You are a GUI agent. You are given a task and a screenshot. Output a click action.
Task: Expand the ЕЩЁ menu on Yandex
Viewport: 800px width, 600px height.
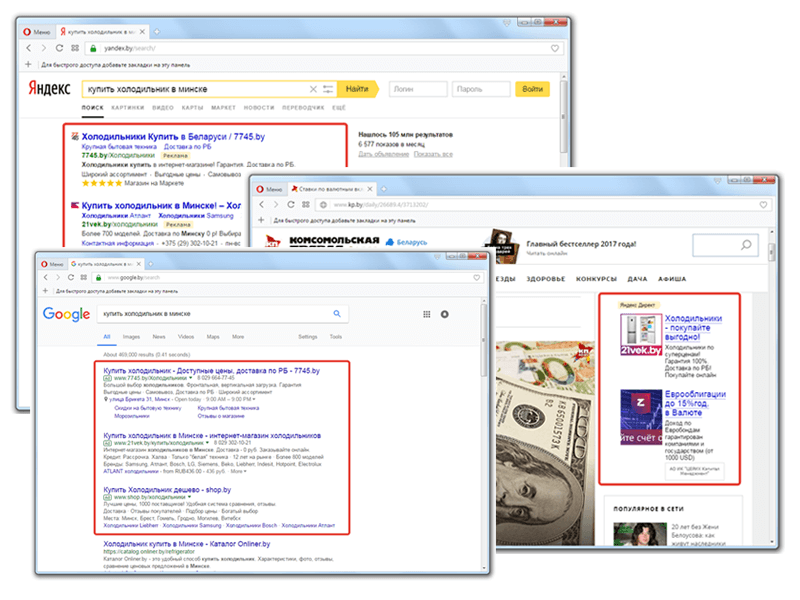pos(339,108)
